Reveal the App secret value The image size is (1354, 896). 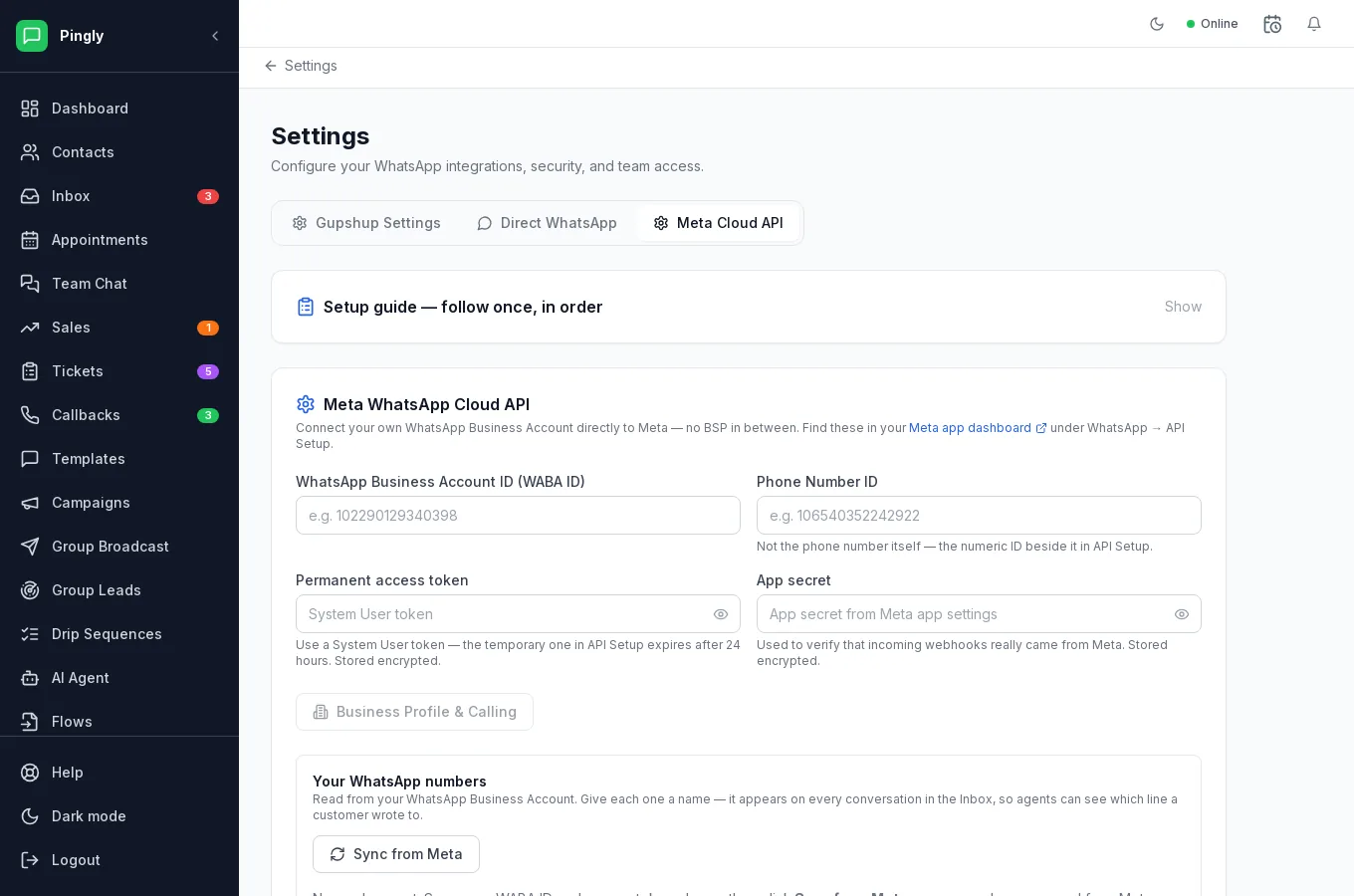1182,614
